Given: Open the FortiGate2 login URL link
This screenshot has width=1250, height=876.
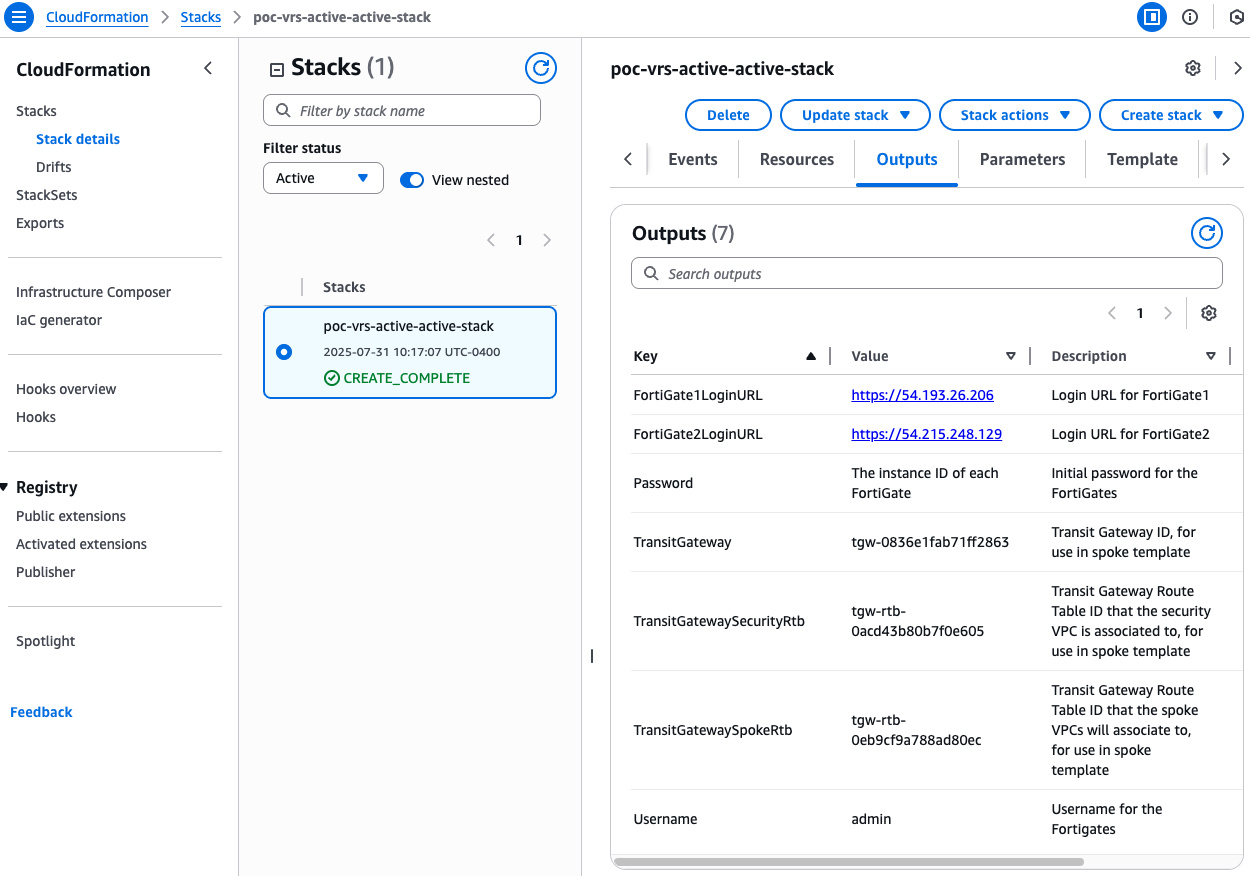Looking at the screenshot, I should click(x=926, y=434).
